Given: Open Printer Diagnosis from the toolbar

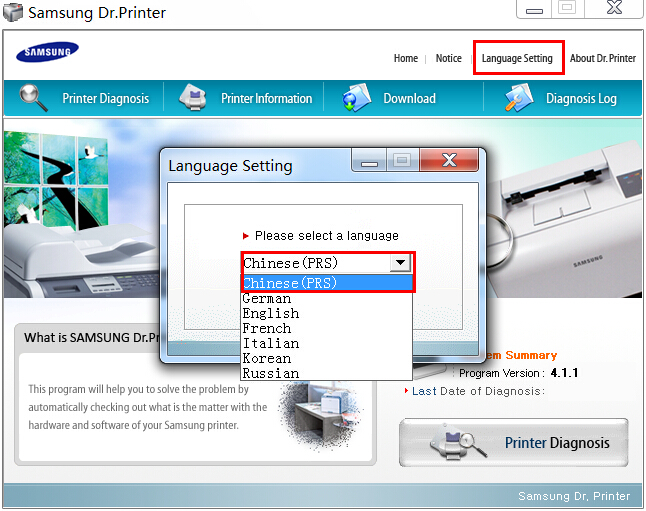Looking at the screenshot, I should (x=105, y=98).
